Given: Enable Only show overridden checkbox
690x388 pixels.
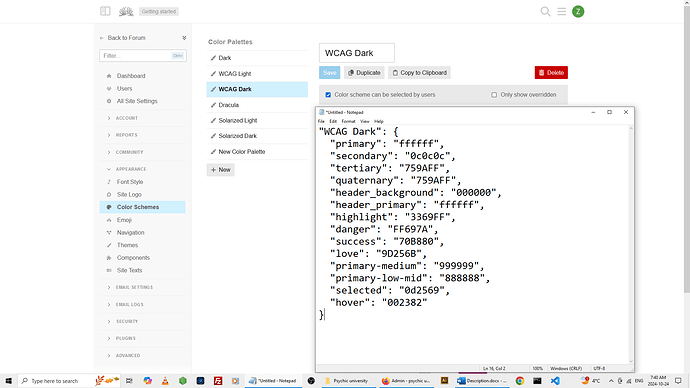Looking at the screenshot, I should [x=494, y=95].
